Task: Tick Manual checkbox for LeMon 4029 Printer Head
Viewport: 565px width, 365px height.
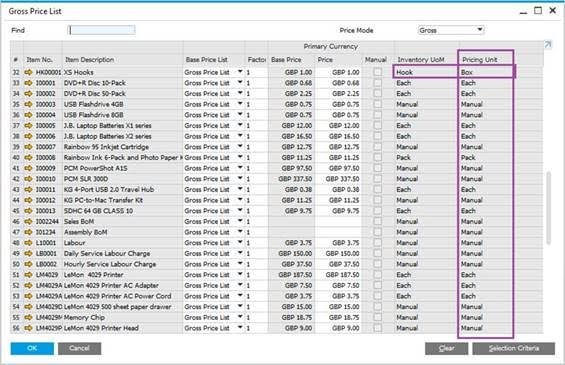Action: 377,328
